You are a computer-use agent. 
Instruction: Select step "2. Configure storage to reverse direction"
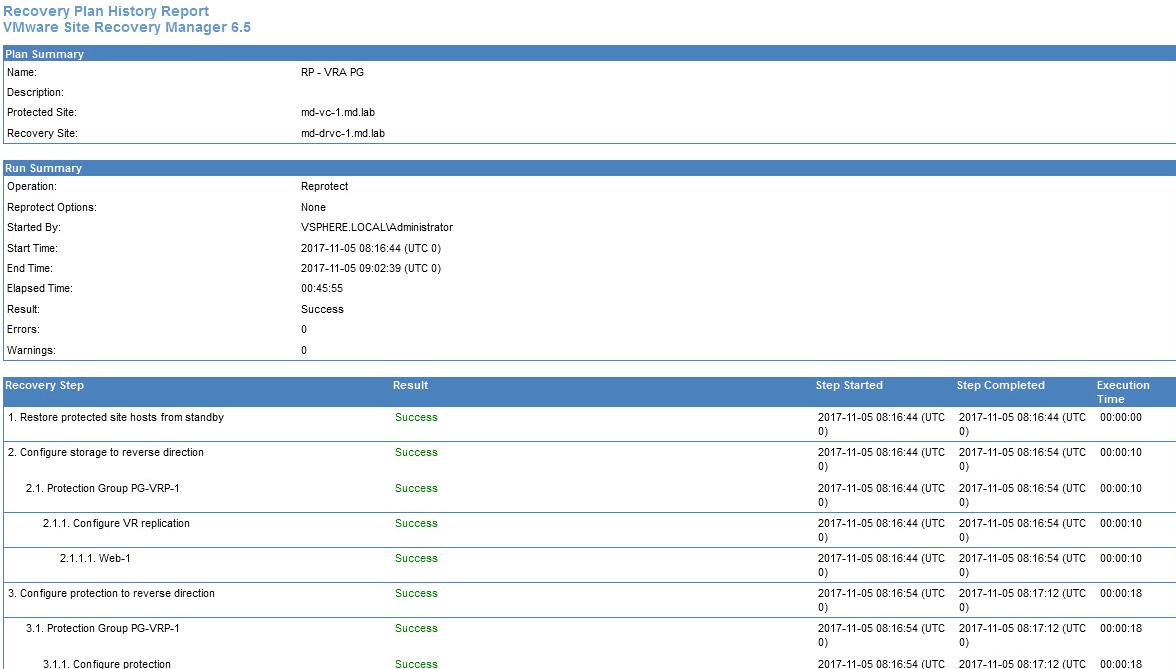click(x=106, y=453)
